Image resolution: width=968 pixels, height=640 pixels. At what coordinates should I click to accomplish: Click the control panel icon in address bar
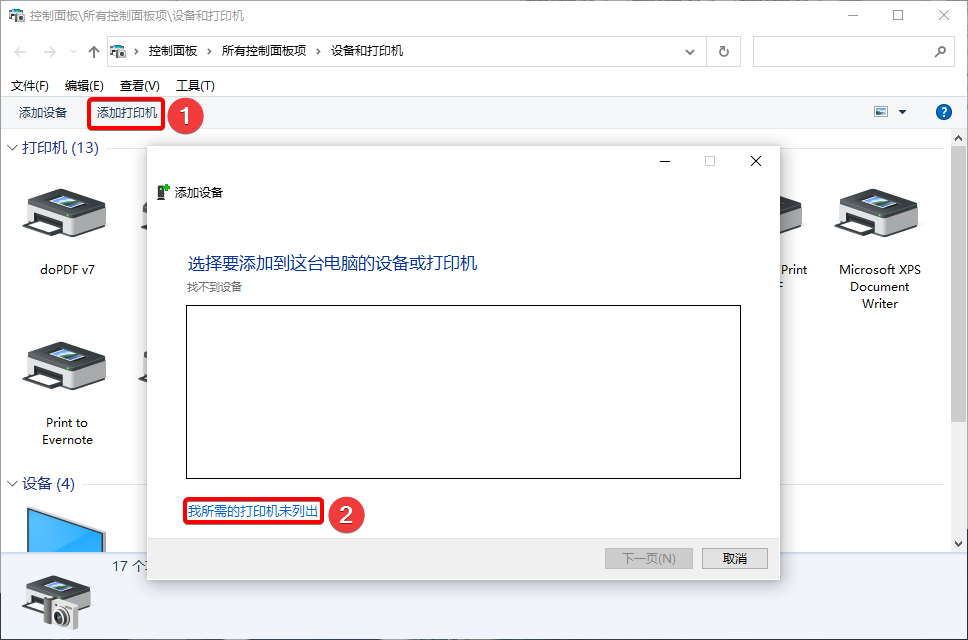click(118, 51)
